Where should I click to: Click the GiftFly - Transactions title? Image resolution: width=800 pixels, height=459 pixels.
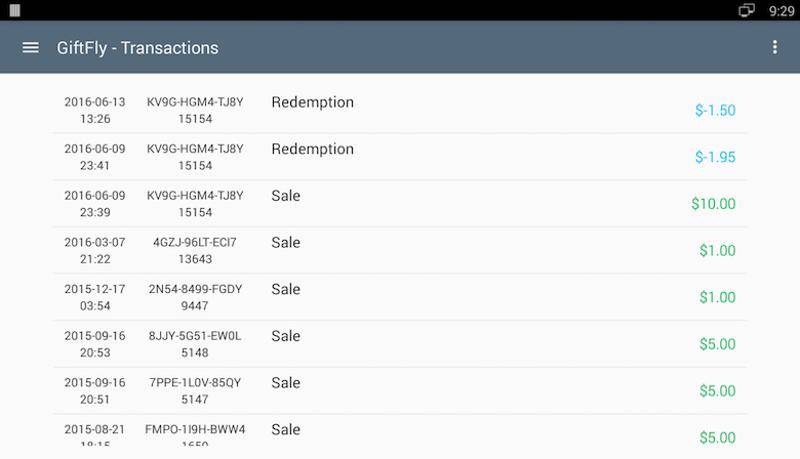coord(137,48)
